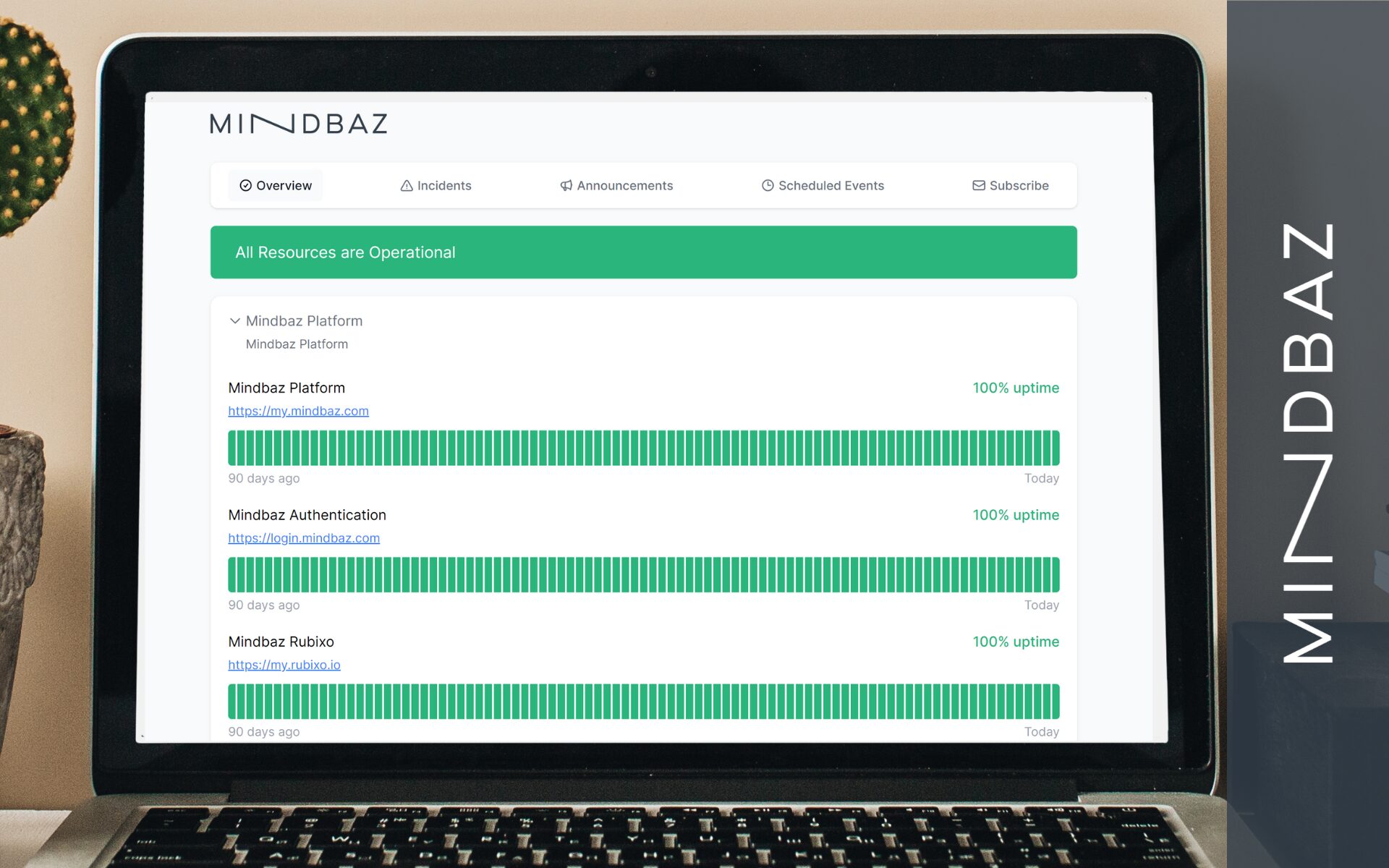Image resolution: width=1389 pixels, height=868 pixels.
Task: Open the https://my.mindbaz.com link
Action: tap(298, 411)
